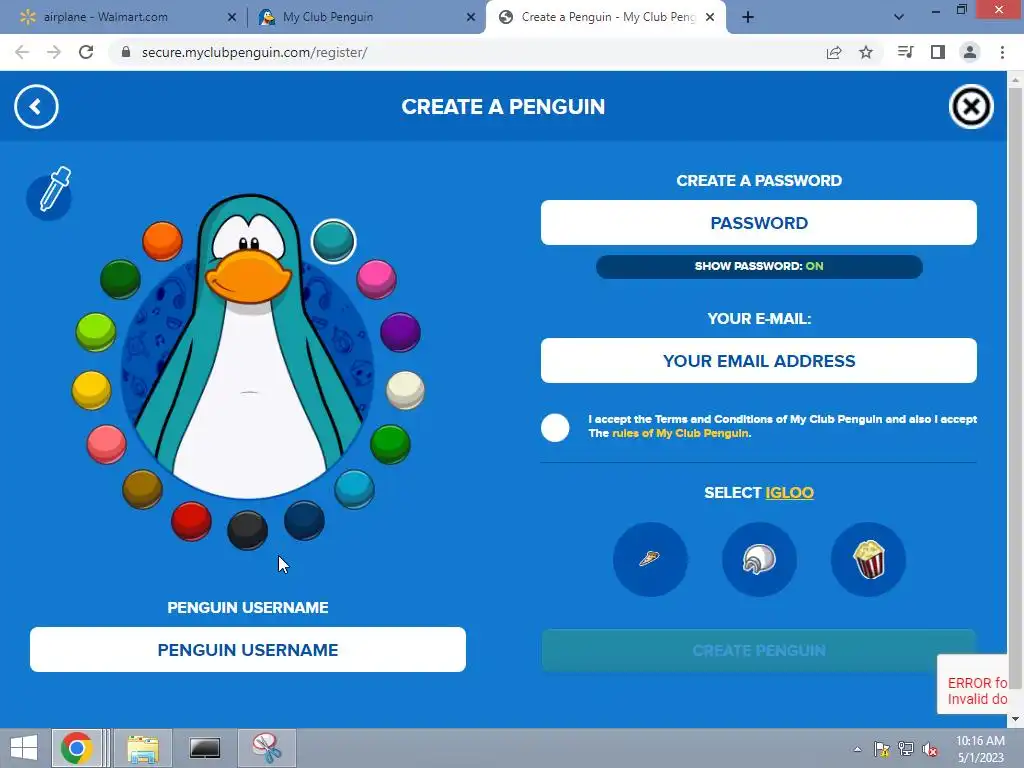Close the My Club Penguin tab

[471, 18]
